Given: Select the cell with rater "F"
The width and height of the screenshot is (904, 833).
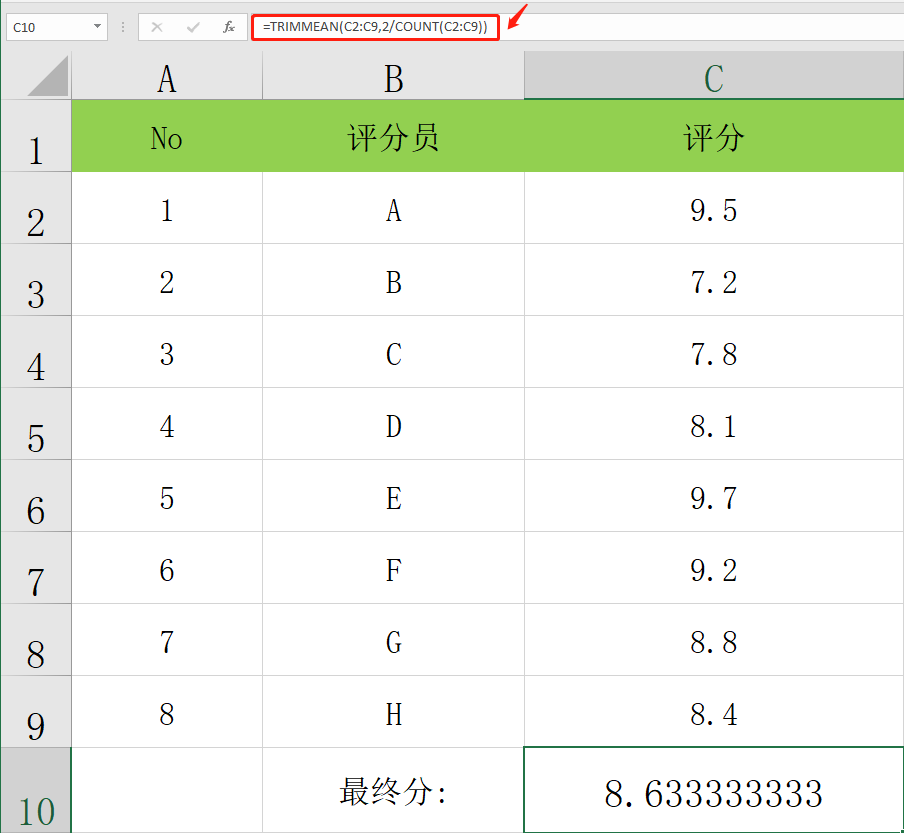Looking at the screenshot, I should 393,568.
